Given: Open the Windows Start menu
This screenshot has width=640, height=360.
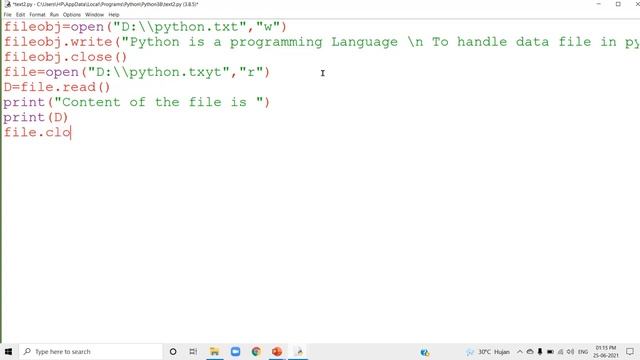Looking at the screenshot, I should coord(9,351).
